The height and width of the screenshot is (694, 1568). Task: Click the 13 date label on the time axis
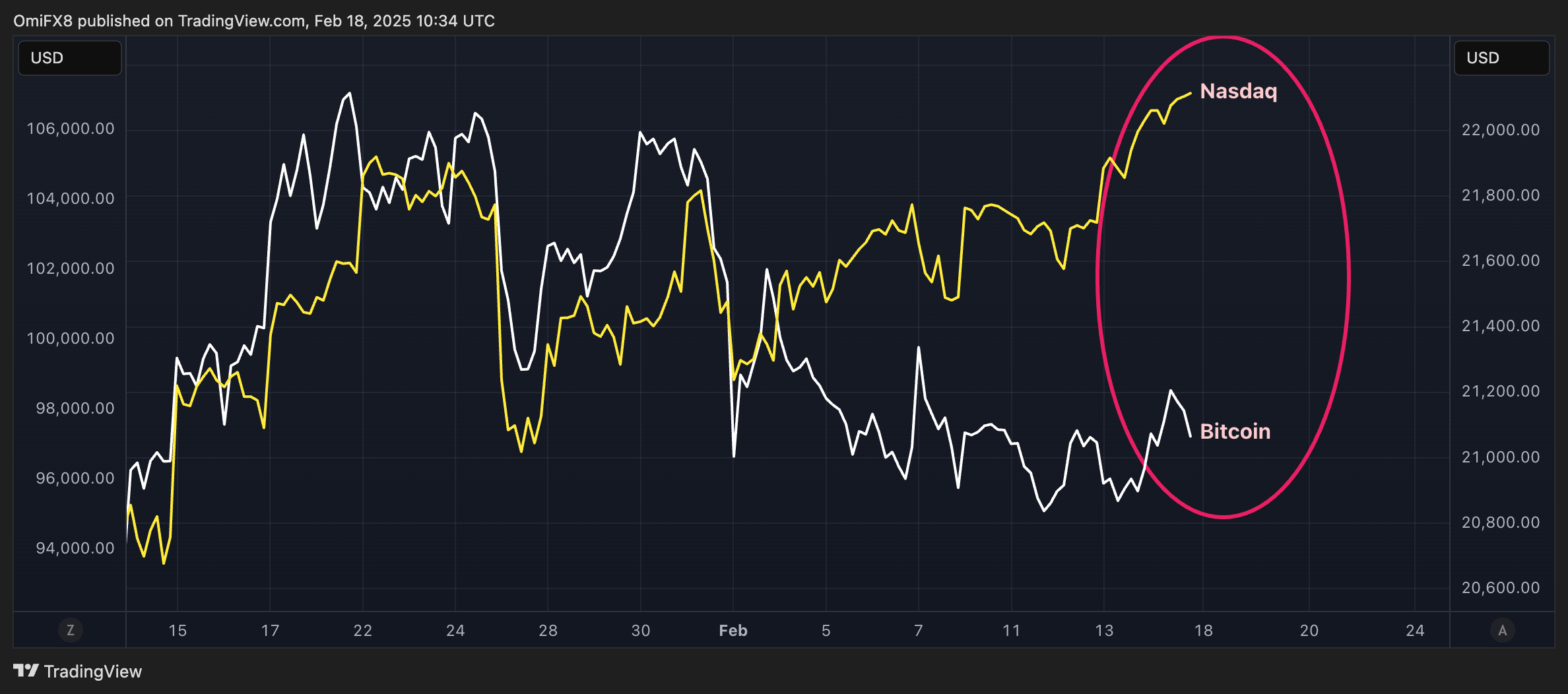1104,631
